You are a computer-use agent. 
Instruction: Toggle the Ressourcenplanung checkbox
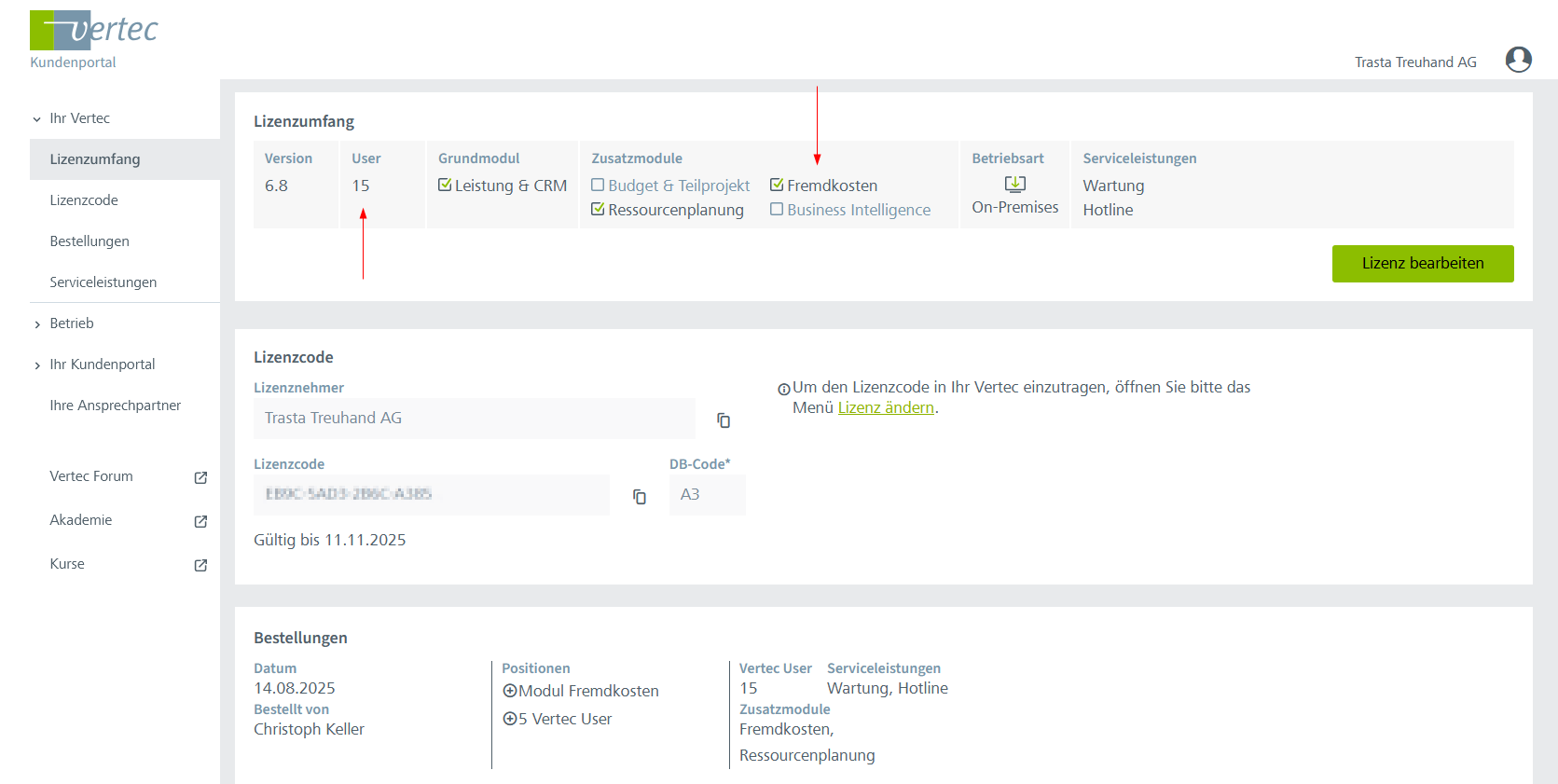pyautogui.click(x=598, y=209)
